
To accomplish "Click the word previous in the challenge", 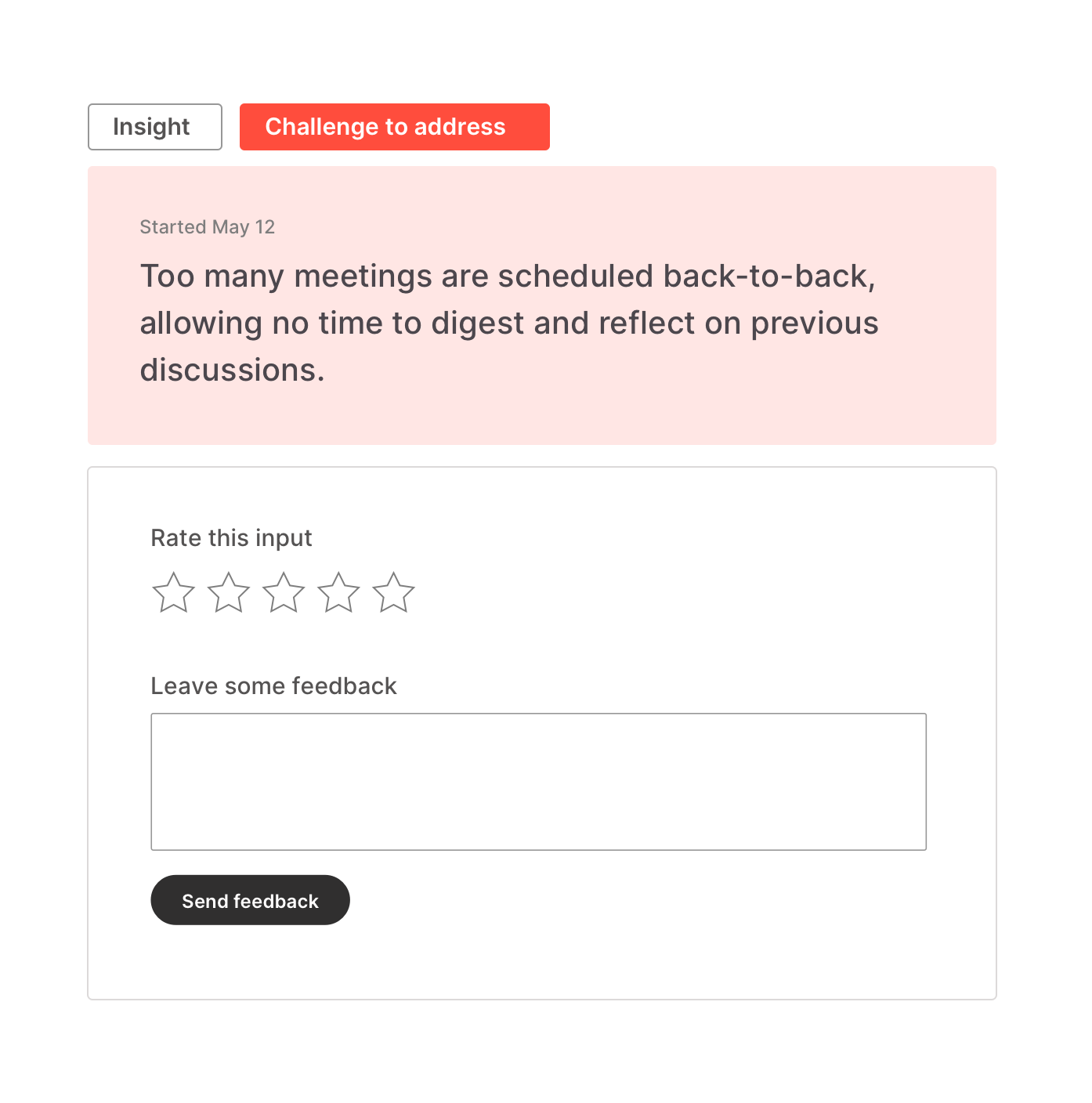I will [814, 324].
